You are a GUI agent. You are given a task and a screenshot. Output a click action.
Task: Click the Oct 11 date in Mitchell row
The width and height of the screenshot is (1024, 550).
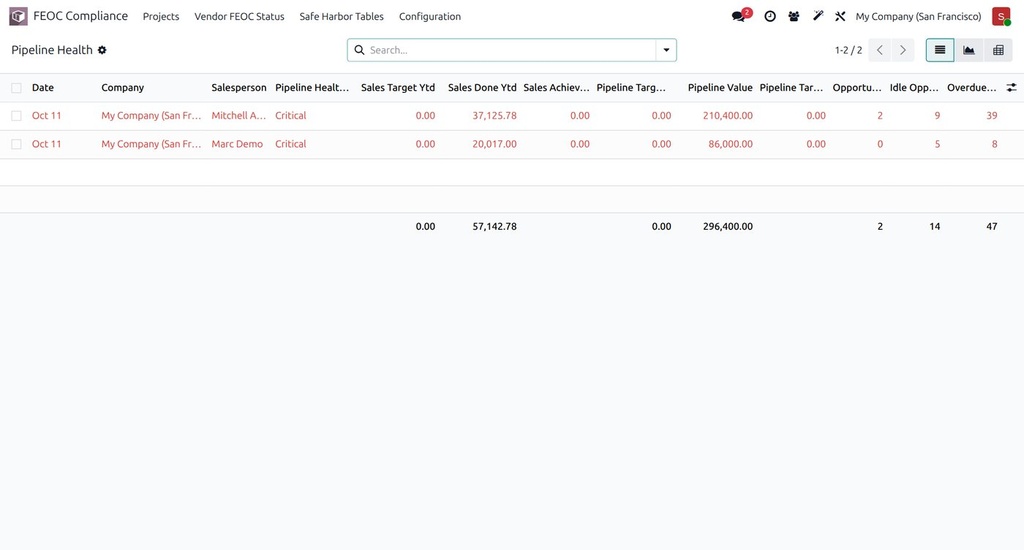(x=46, y=116)
